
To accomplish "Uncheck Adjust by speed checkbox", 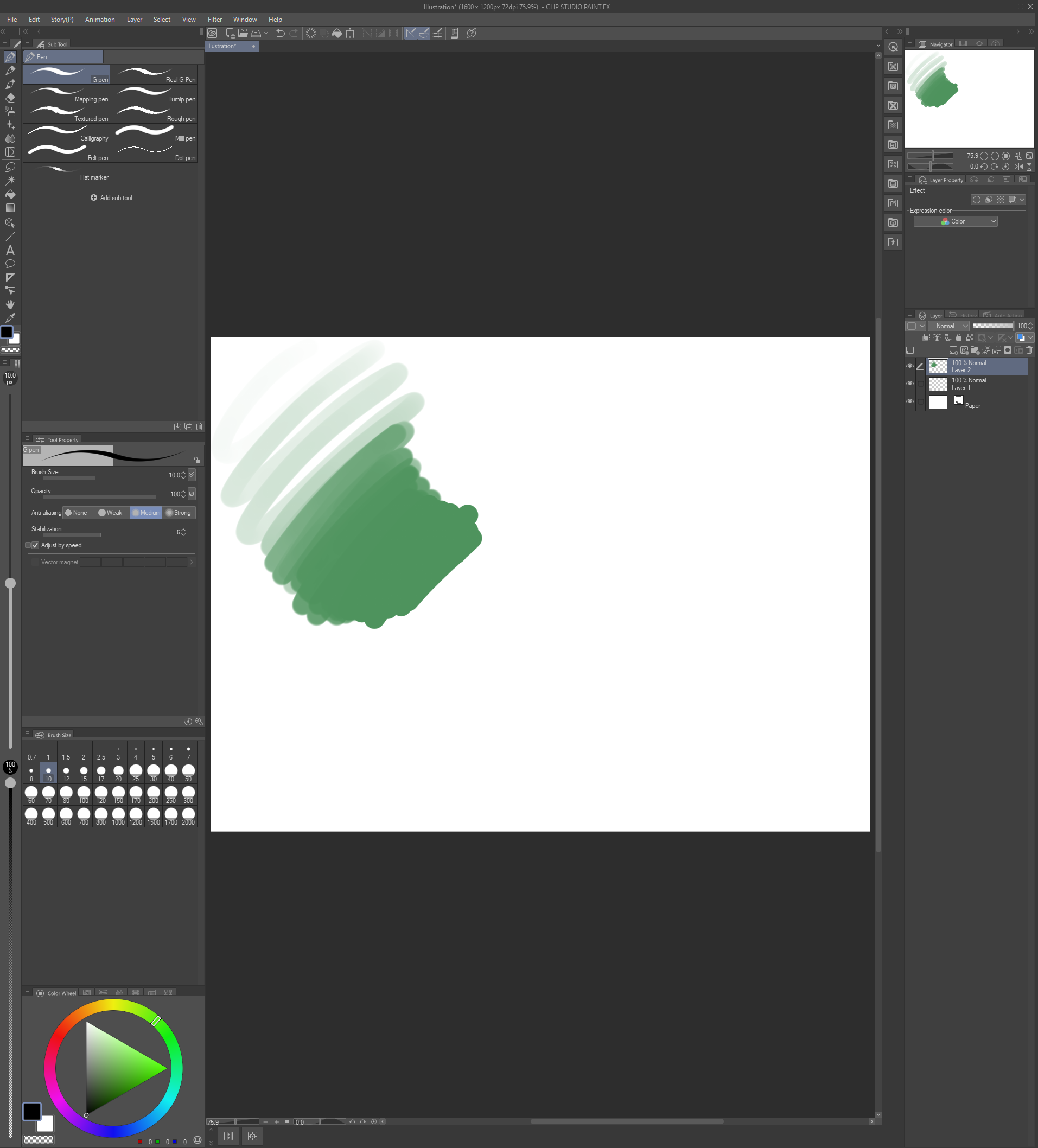I will click(35, 545).
